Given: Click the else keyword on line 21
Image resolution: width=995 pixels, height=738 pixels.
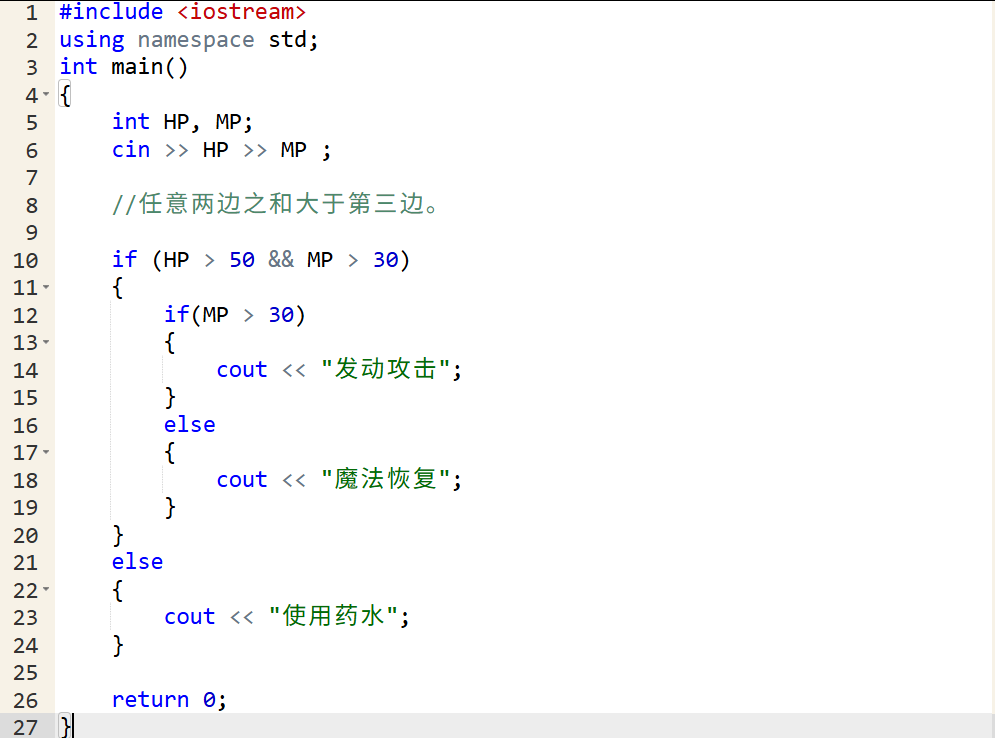Looking at the screenshot, I should pyautogui.click(x=138, y=562).
